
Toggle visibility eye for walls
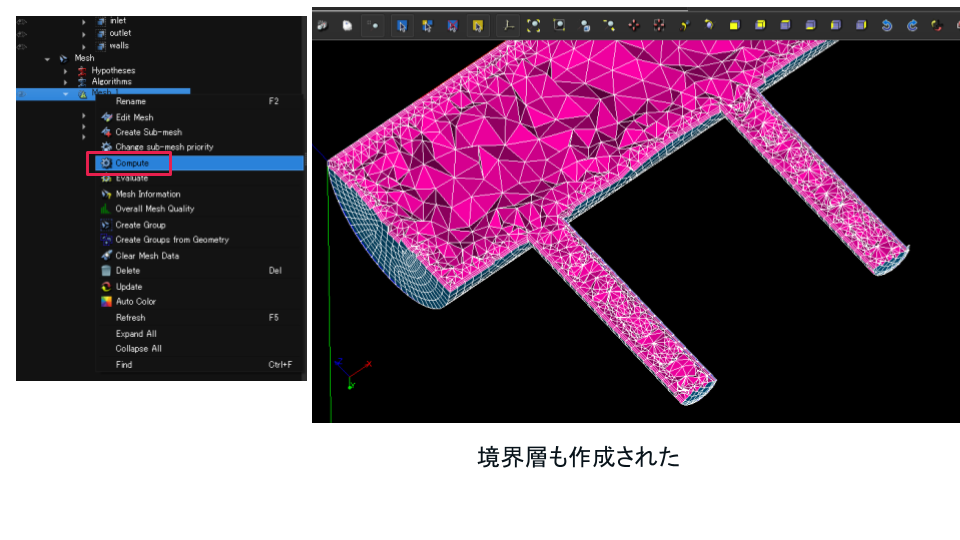(x=23, y=45)
